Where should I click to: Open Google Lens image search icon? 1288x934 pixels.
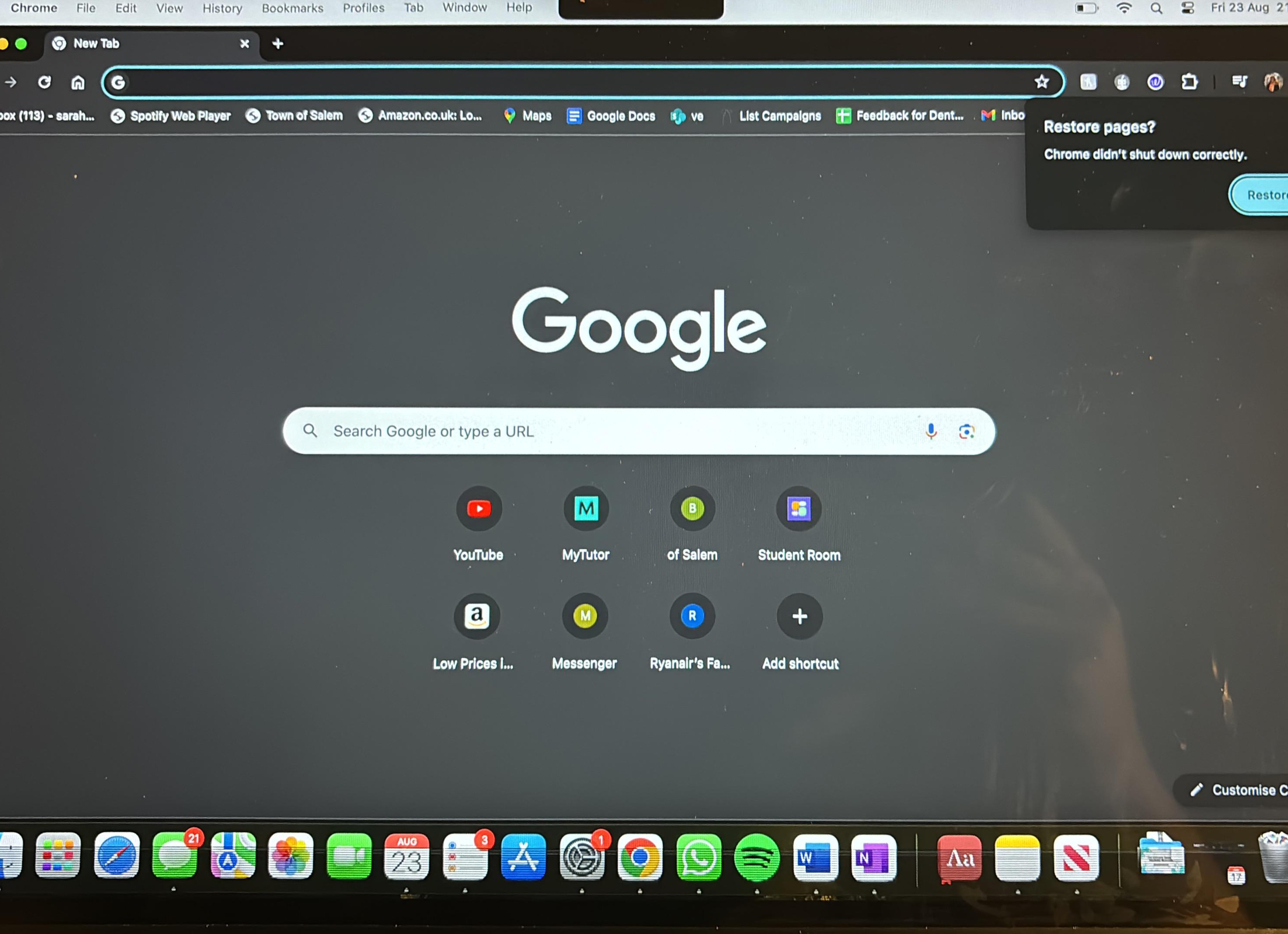point(966,432)
